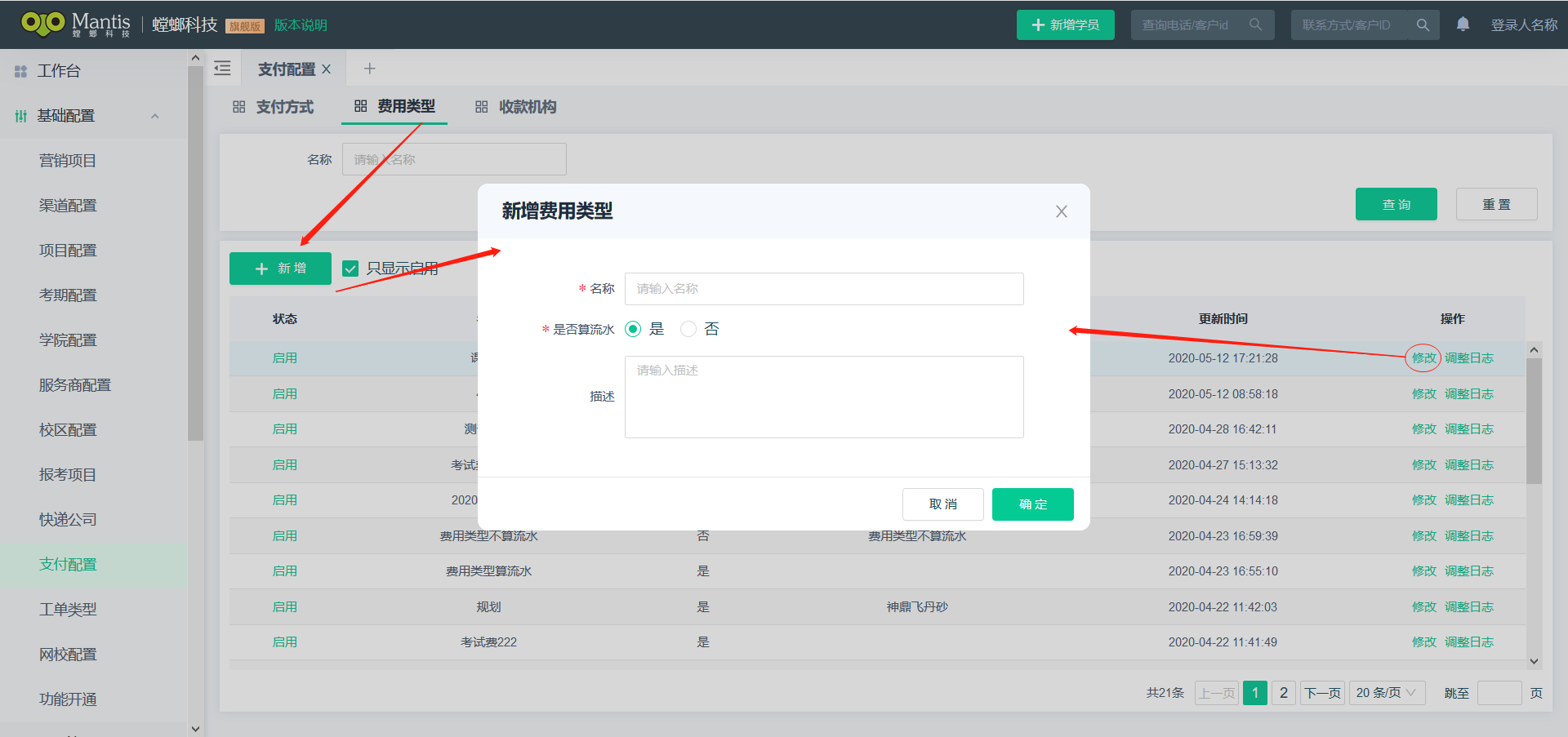Image resolution: width=1568 pixels, height=737 pixels.
Task: Click the 支付方式 tab icon
Action: (238, 107)
